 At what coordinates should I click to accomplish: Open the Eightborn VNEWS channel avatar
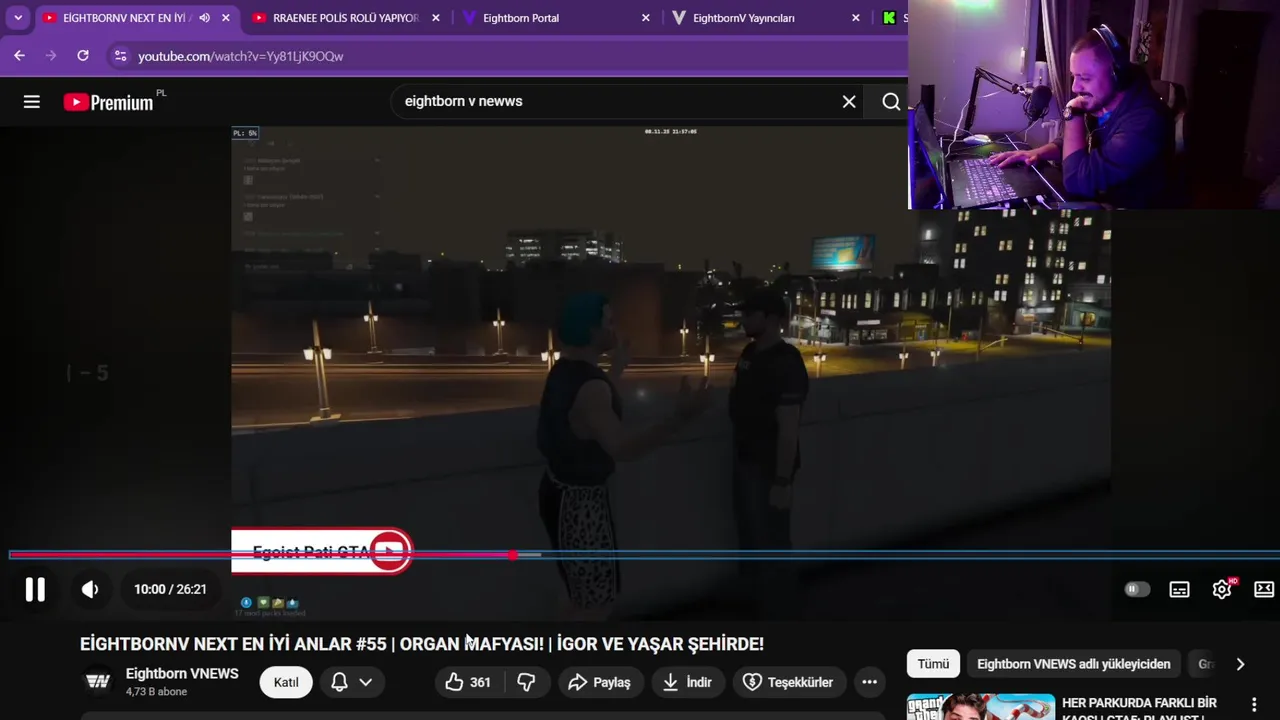pyautogui.click(x=97, y=681)
